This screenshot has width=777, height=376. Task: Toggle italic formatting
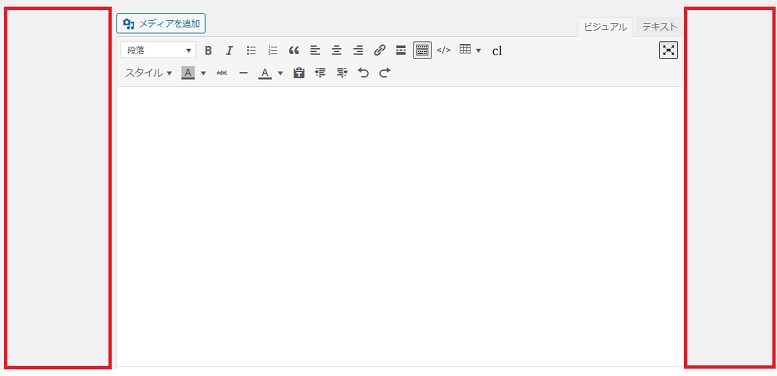(x=229, y=50)
